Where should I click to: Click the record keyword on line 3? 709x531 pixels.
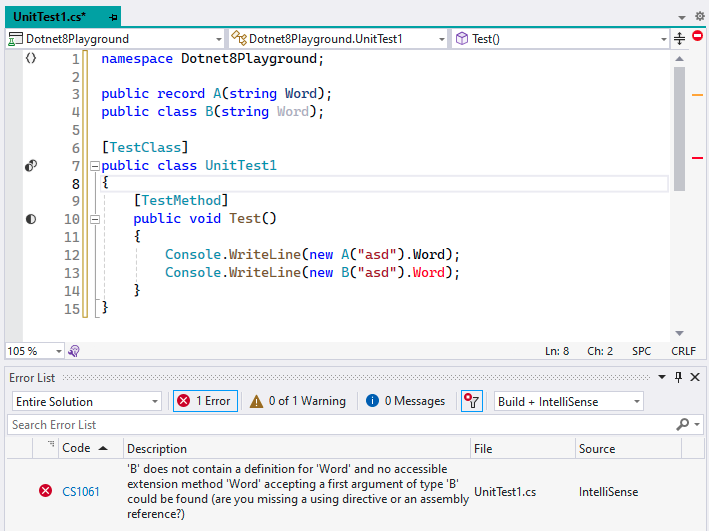(x=181, y=94)
